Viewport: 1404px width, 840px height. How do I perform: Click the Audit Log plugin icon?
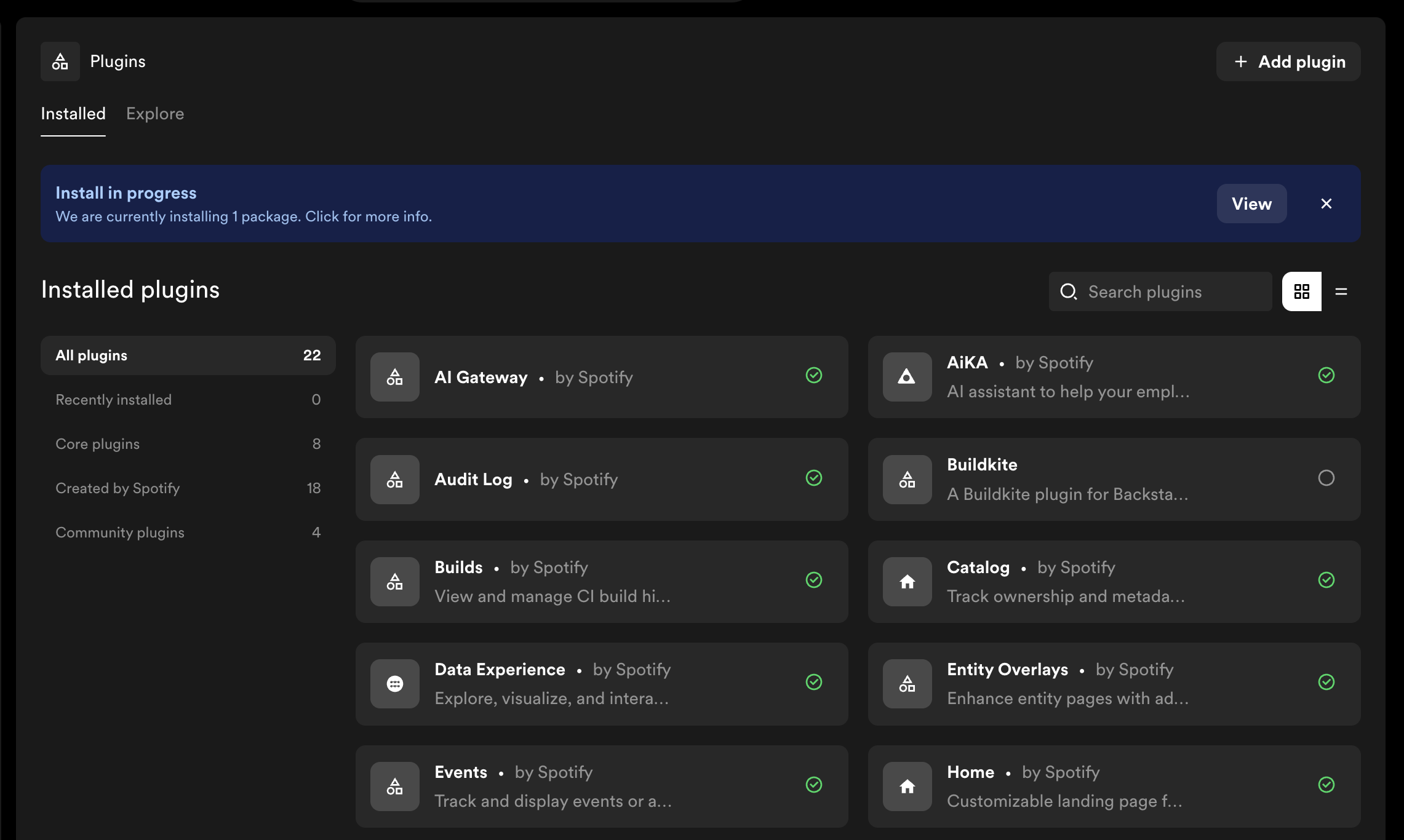395,480
